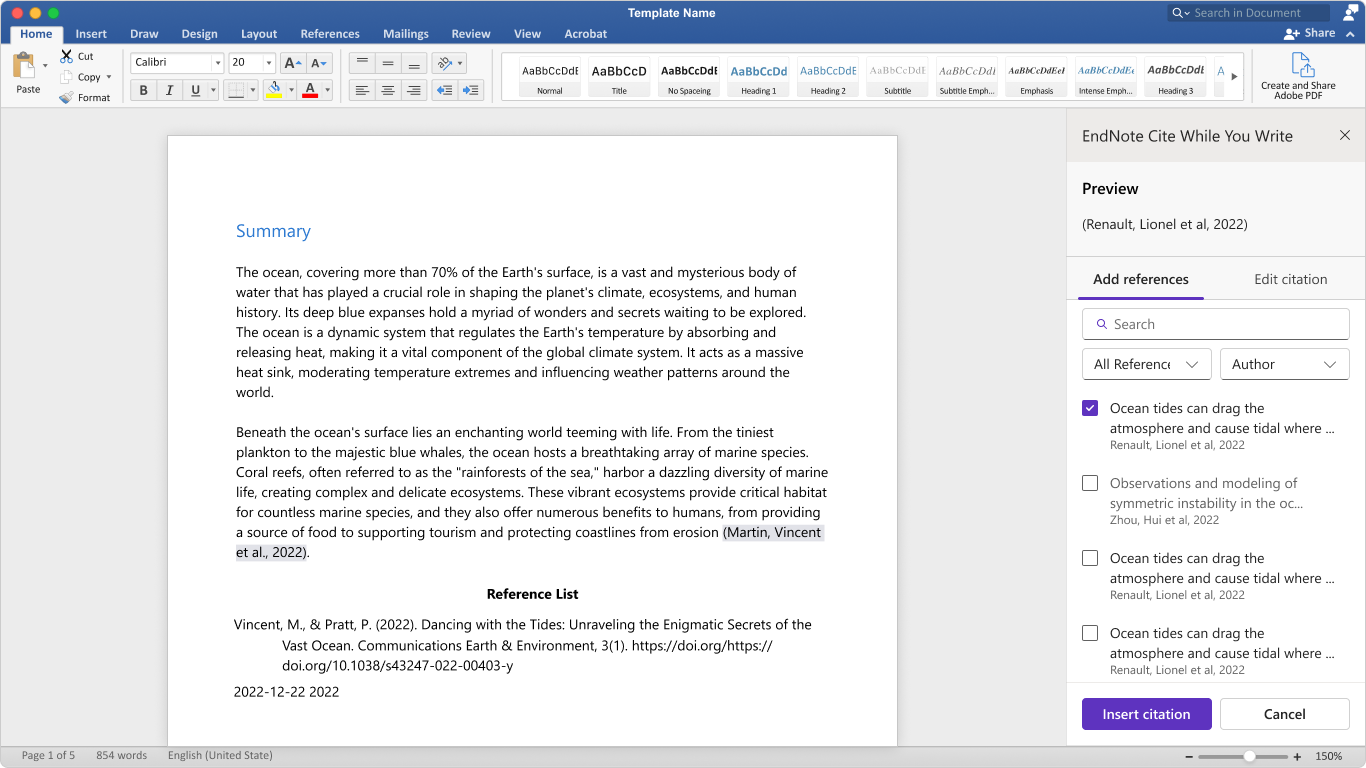Increase the font size
Viewport: 1366px width, 768px height.
[292, 62]
